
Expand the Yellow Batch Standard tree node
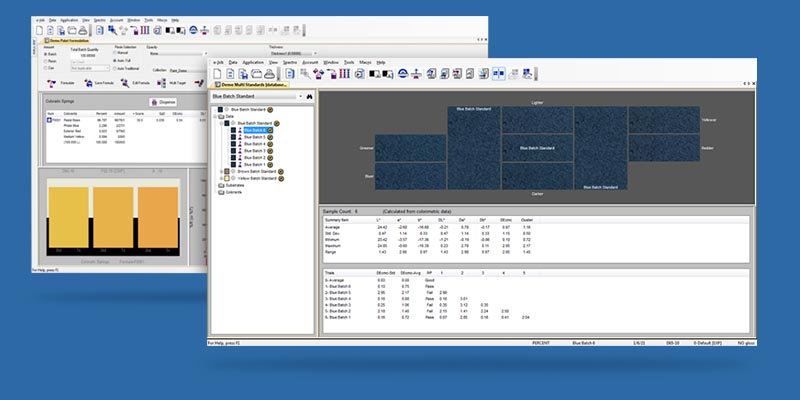[x=222, y=179]
